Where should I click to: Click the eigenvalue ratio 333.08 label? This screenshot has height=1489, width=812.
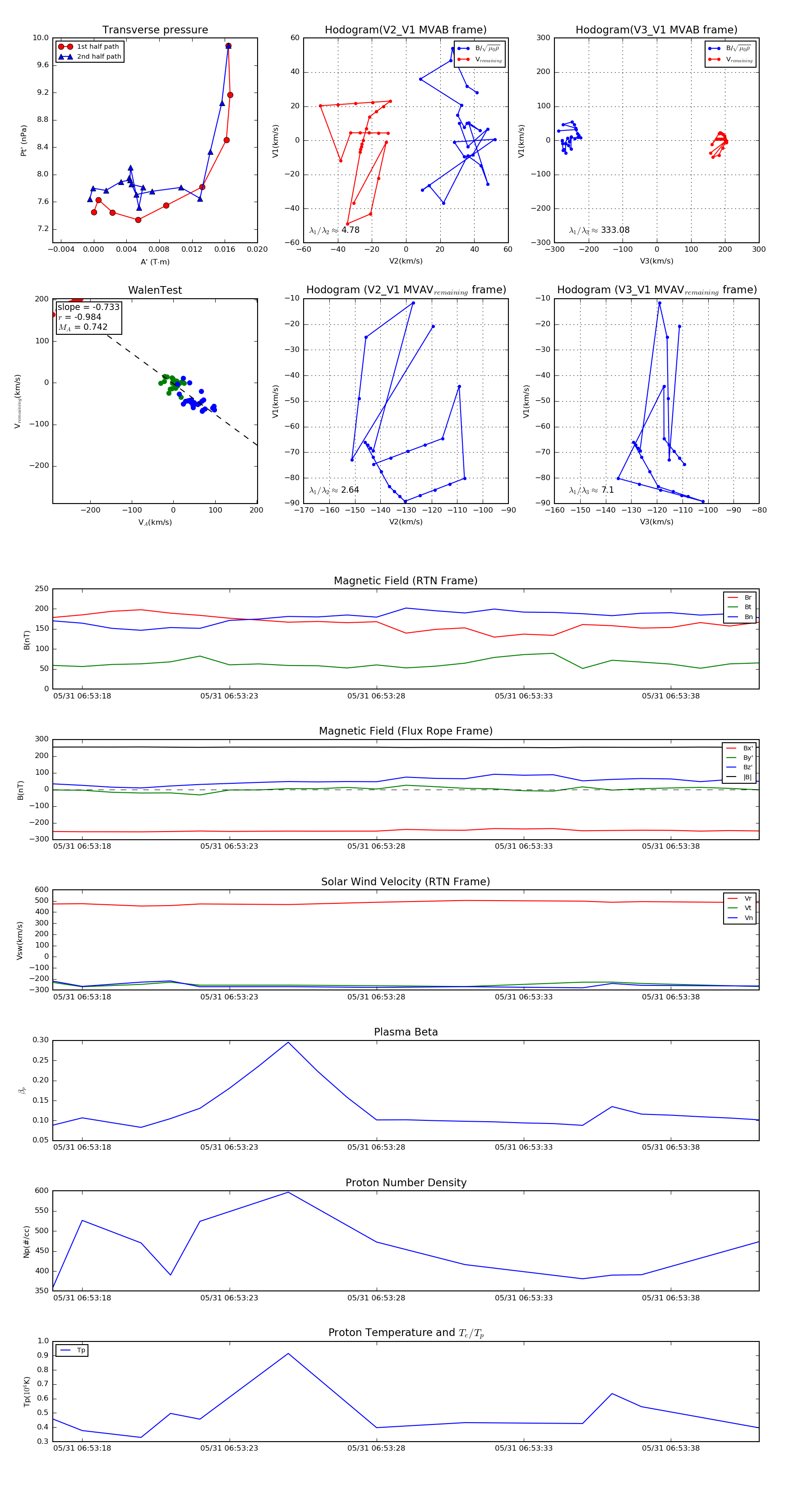pyautogui.click(x=600, y=230)
